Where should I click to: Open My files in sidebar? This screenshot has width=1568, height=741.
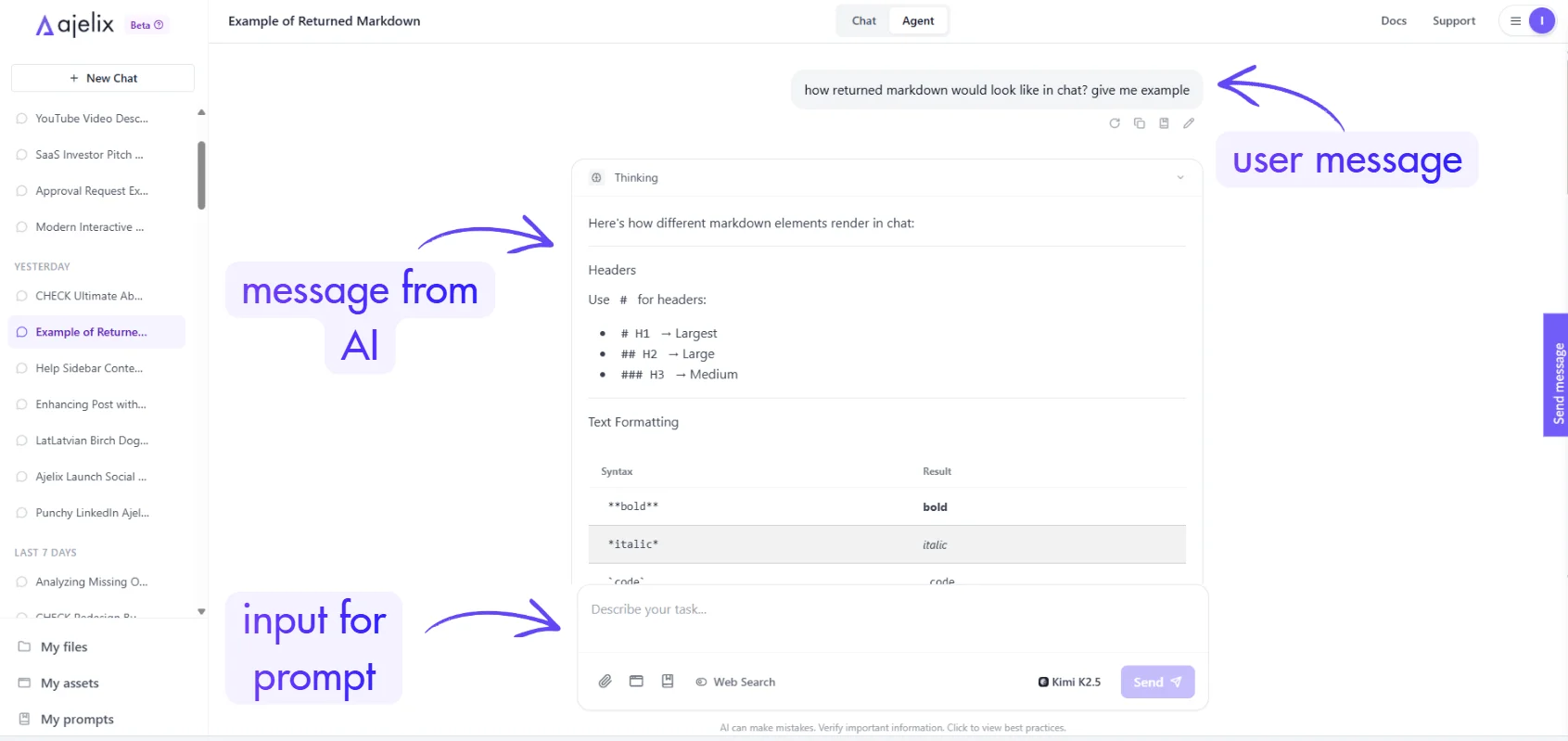click(64, 647)
